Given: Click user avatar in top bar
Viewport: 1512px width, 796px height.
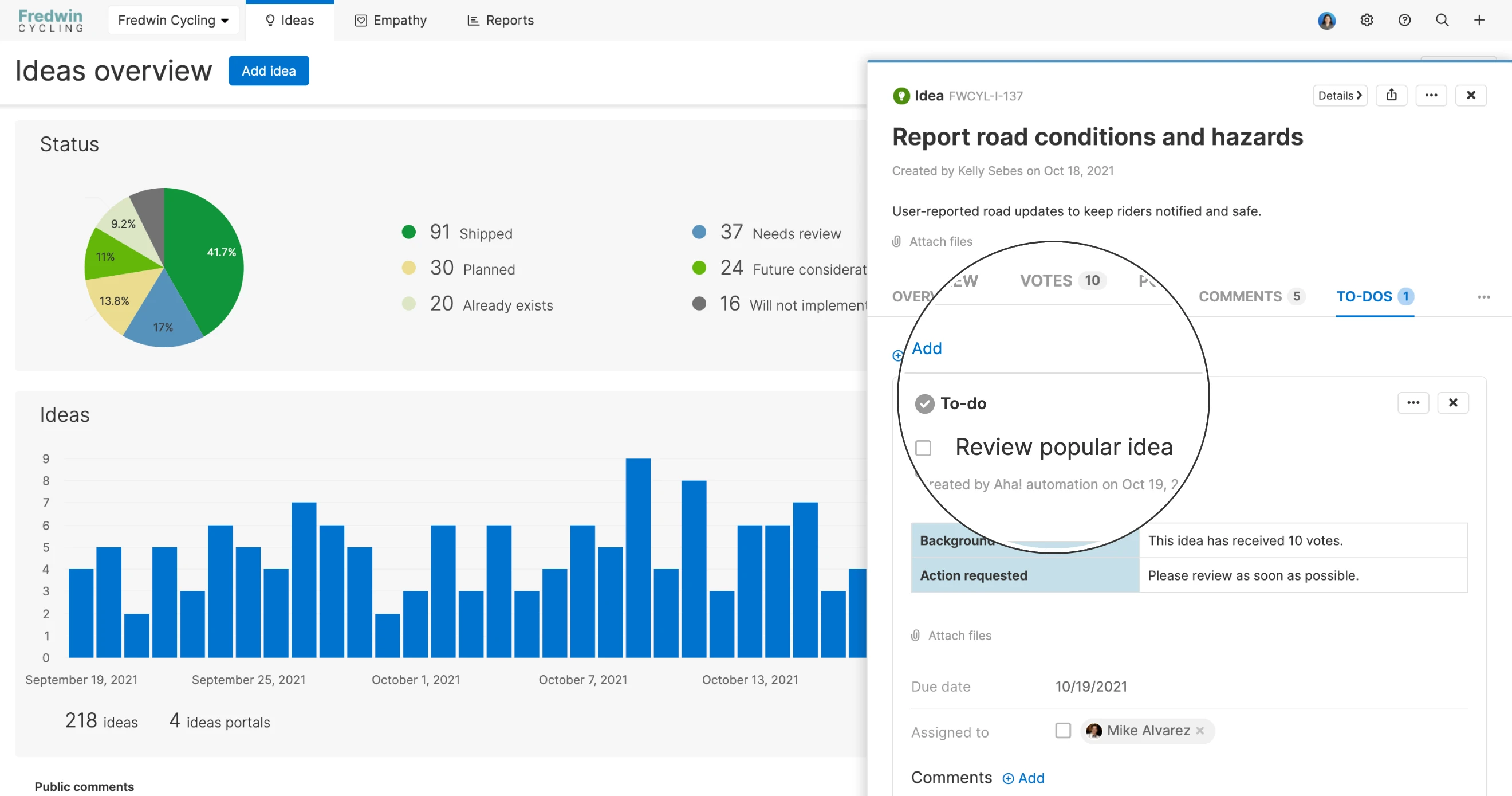Looking at the screenshot, I should pos(1326,21).
